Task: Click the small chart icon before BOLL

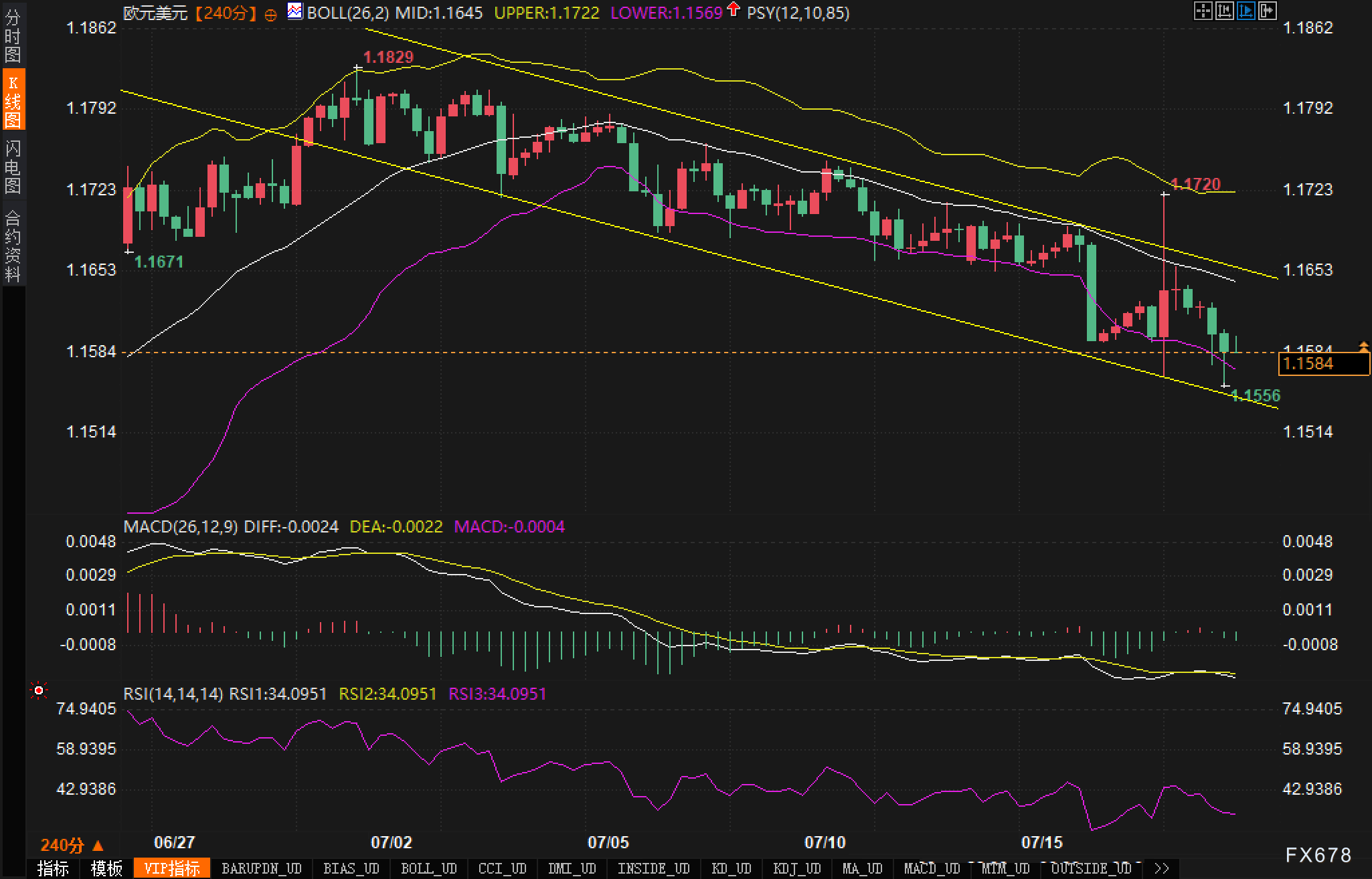Action: tap(294, 11)
